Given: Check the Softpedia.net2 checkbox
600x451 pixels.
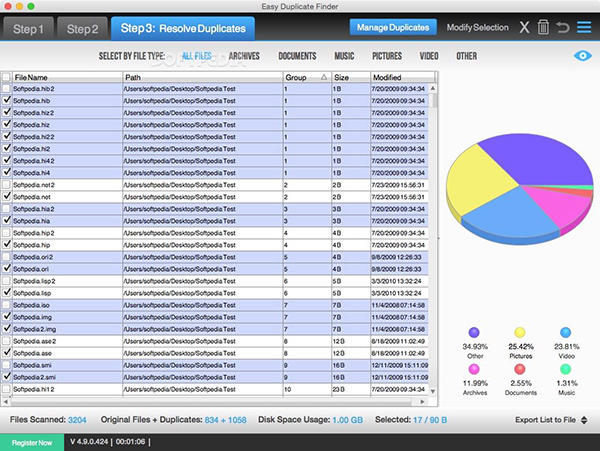Looking at the screenshot, I should (x=6, y=185).
